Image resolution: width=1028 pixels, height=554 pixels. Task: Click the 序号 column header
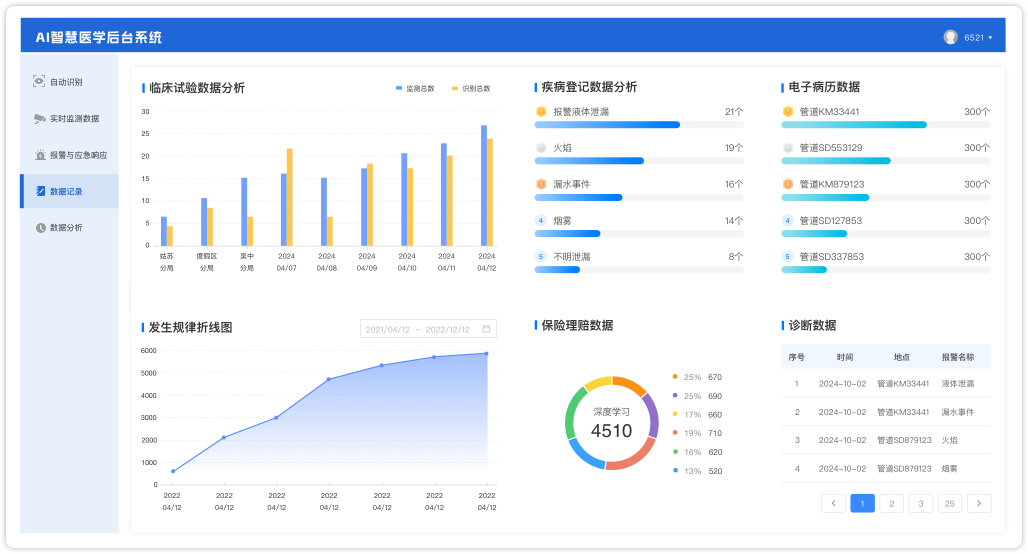[797, 357]
